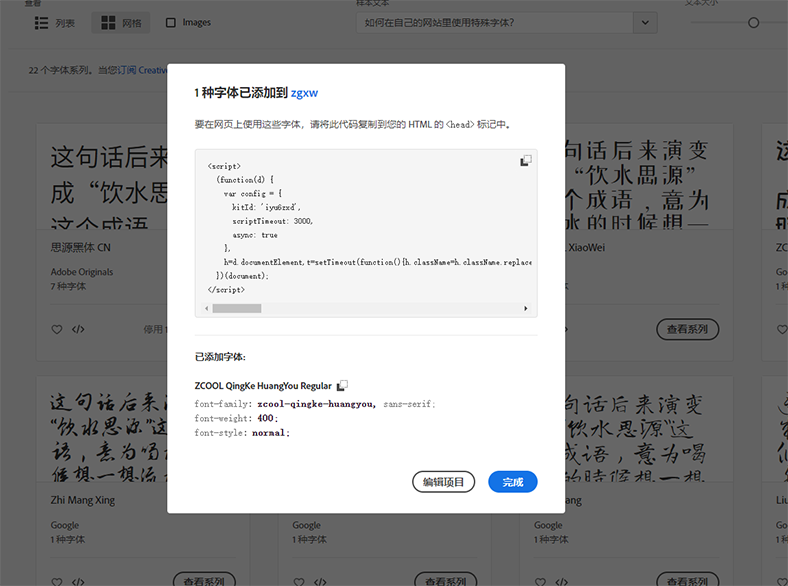
Task: Click the 完成 button
Action: (513, 482)
